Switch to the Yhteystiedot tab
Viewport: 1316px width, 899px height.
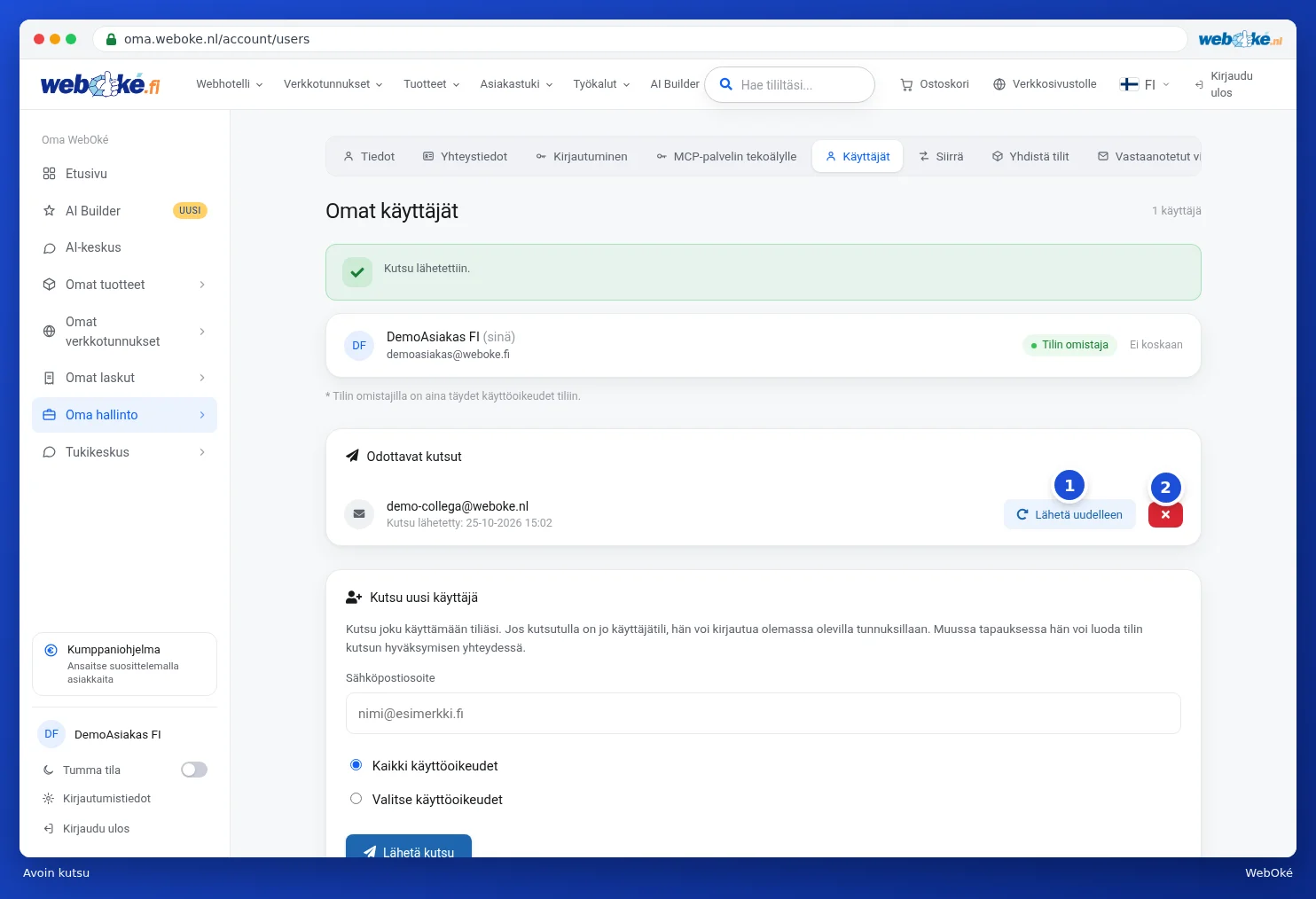pos(466,156)
